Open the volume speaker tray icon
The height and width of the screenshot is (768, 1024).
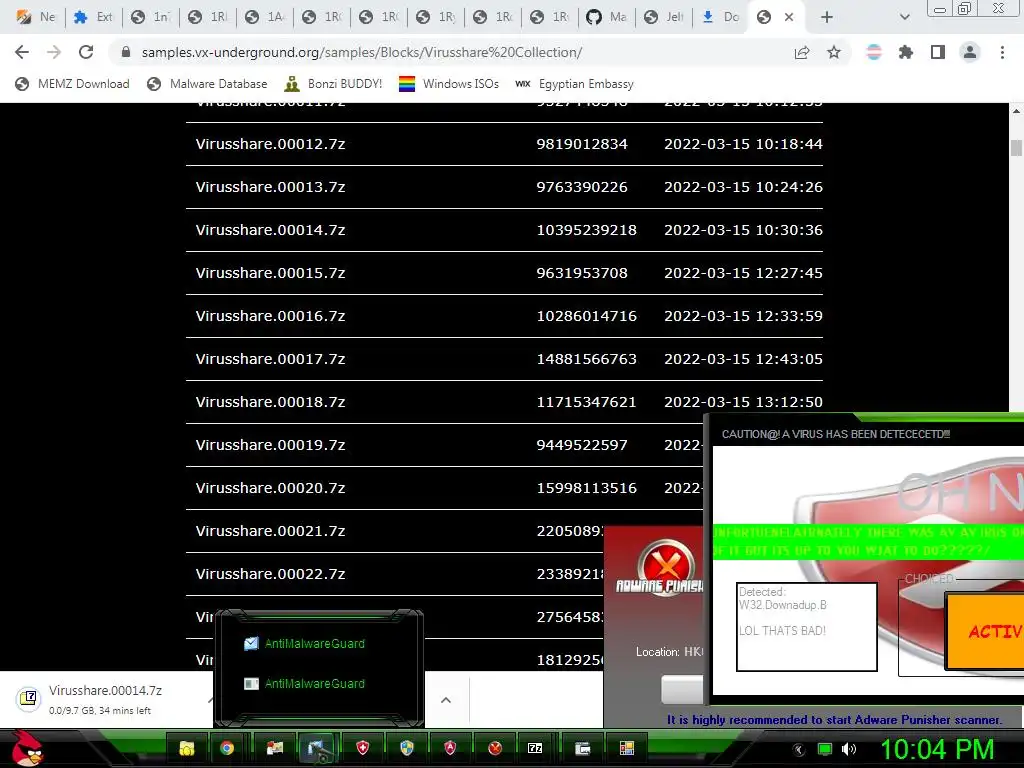pyautogui.click(x=849, y=749)
